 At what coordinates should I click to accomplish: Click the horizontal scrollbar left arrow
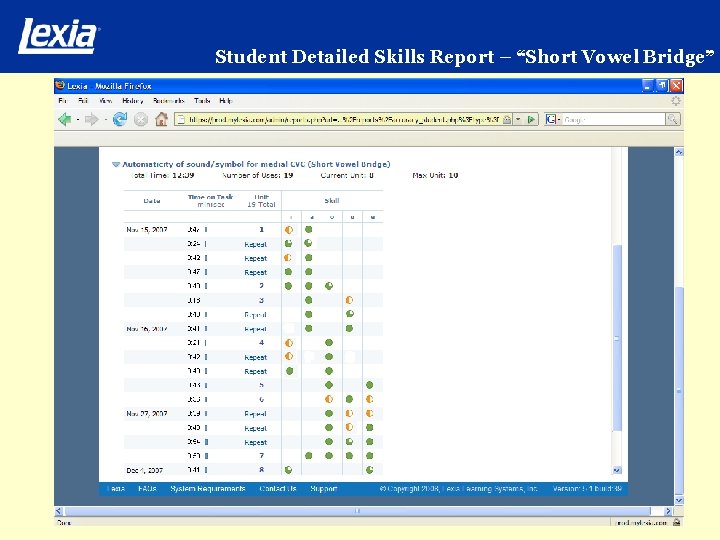pos(58,511)
